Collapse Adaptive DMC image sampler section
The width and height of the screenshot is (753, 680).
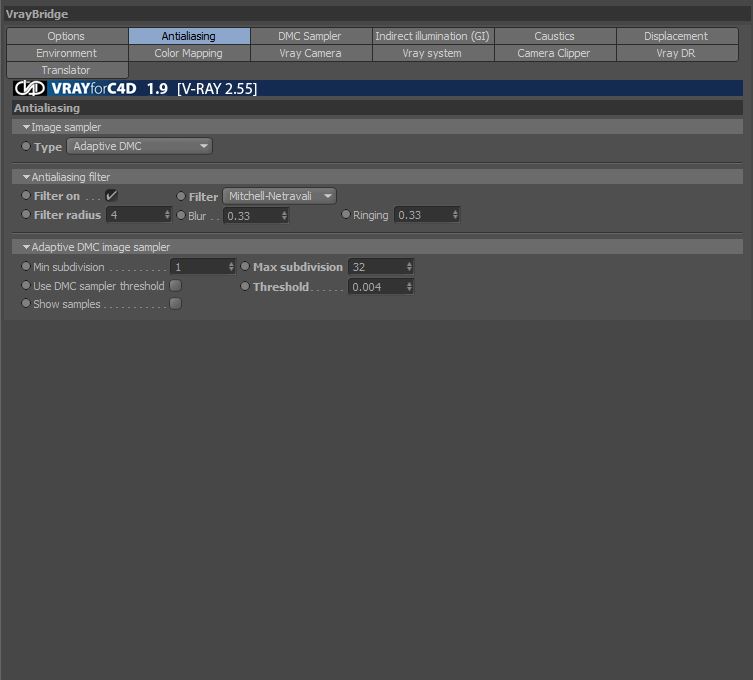[26, 247]
